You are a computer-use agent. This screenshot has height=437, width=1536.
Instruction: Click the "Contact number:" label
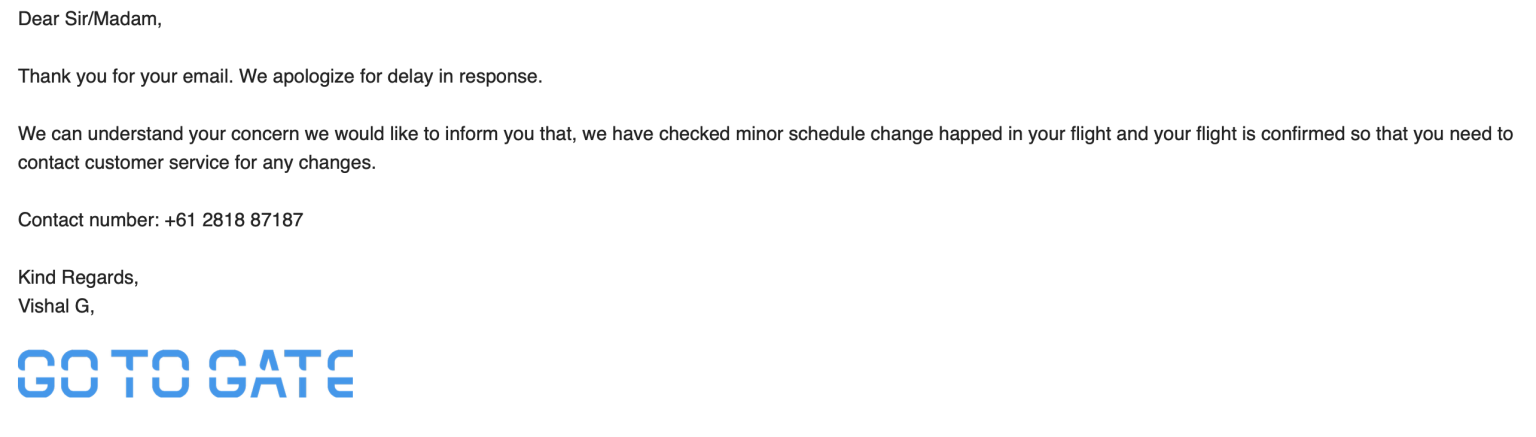click(89, 220)
